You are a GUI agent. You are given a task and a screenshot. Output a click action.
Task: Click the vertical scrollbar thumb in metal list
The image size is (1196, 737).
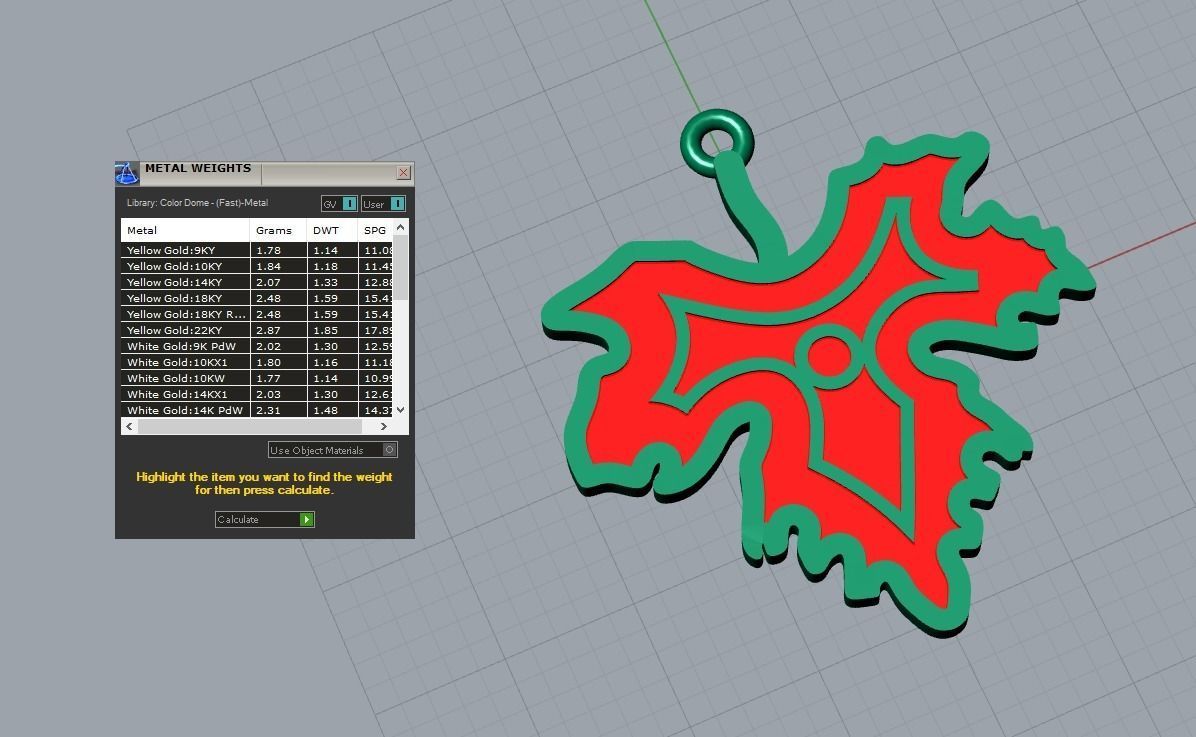[400, 267]
